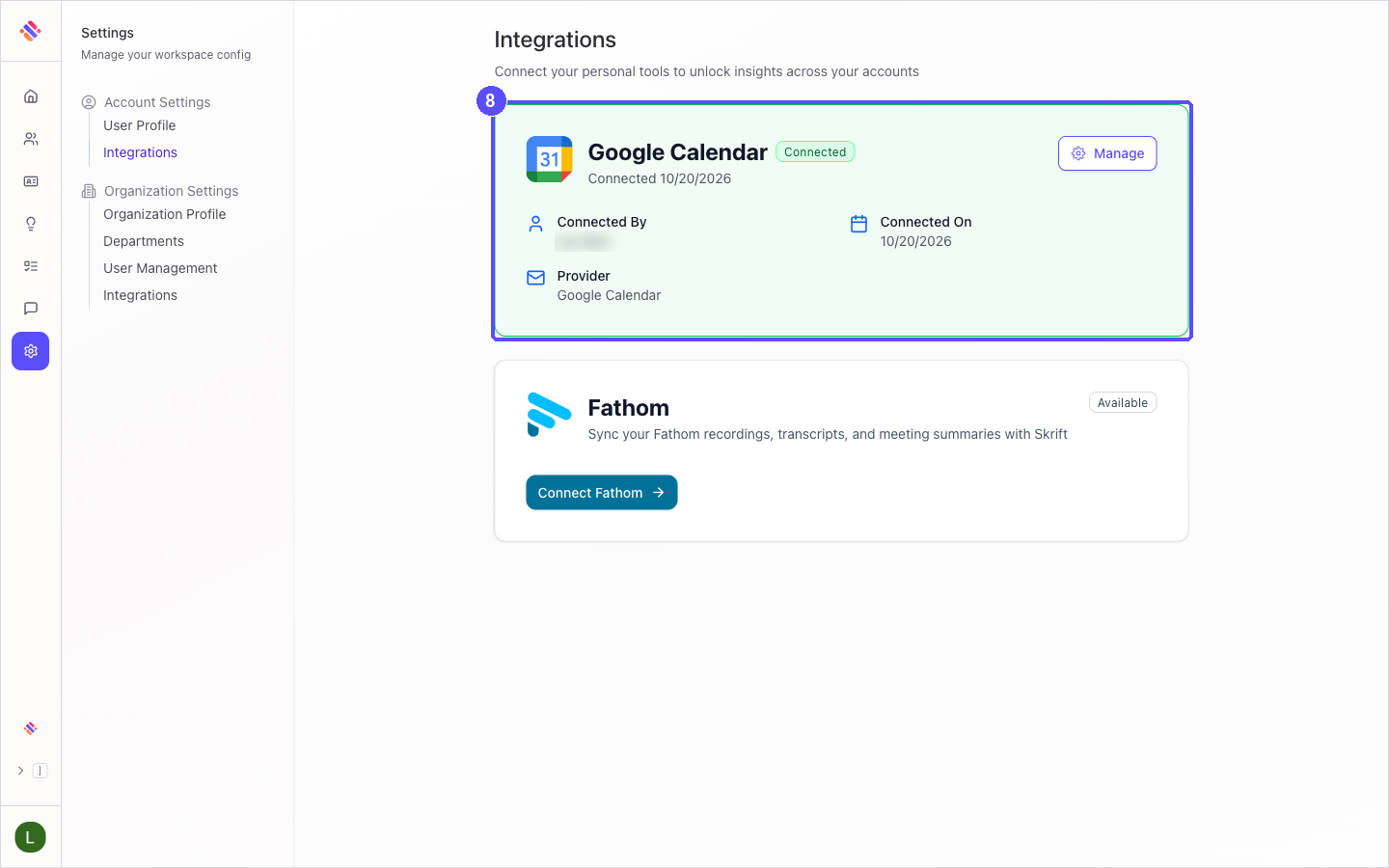Select Integrations under Account Settings
The width and height of the screenshot is (1389, 868).
(x=141, y=152)
